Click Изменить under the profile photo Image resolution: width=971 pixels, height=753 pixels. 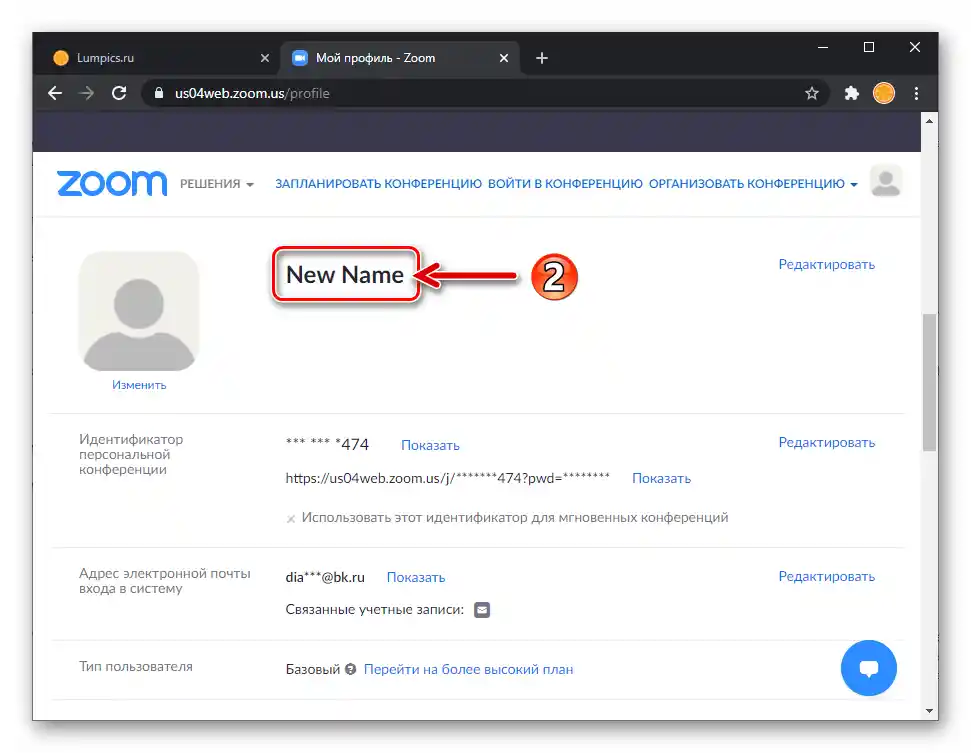[139, 385]
